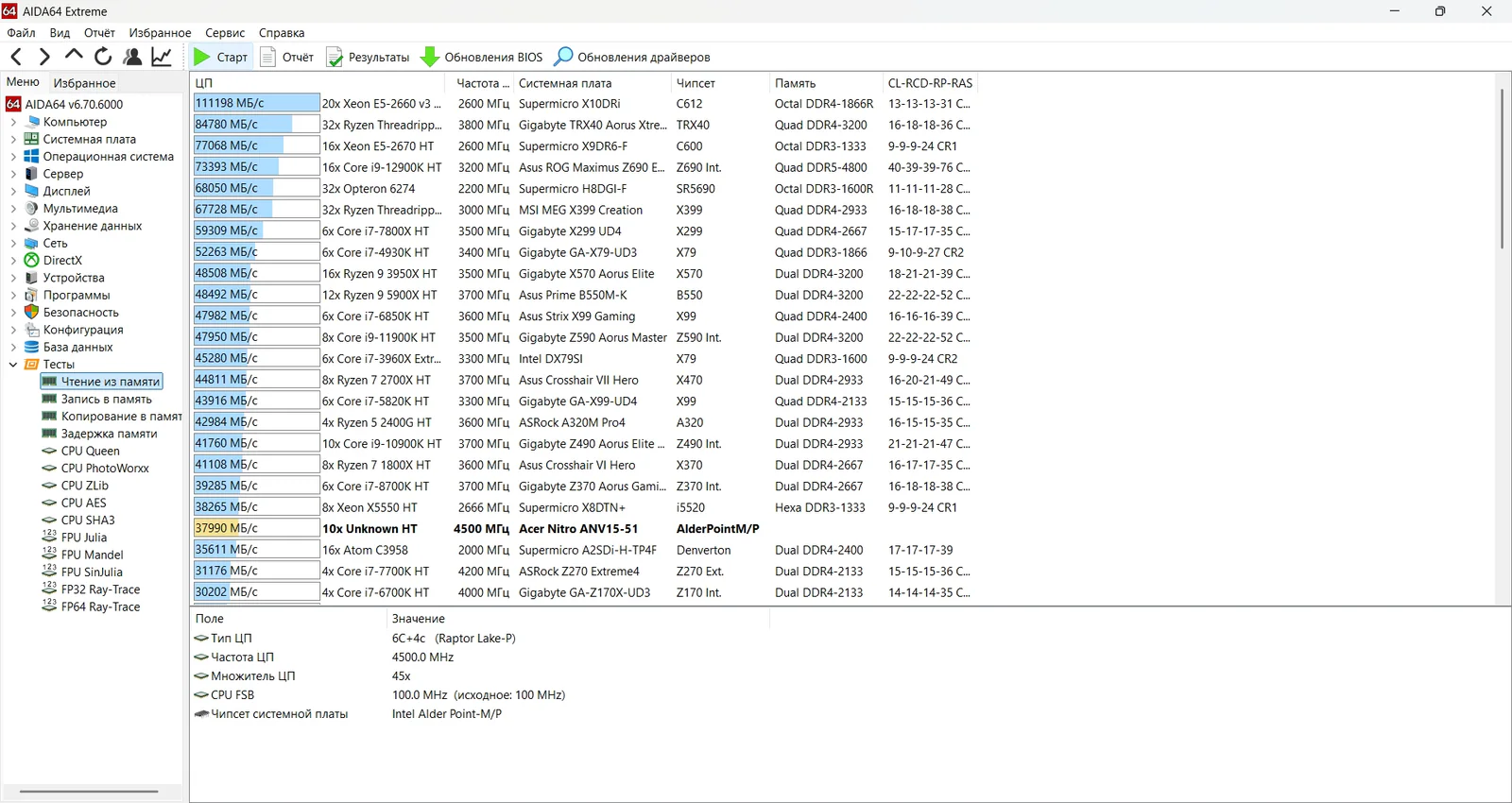Image resolution: width=1512 pixels, height=803 pixels.
Task: Expand the Компьютер tree node
Action: [13, 122]
